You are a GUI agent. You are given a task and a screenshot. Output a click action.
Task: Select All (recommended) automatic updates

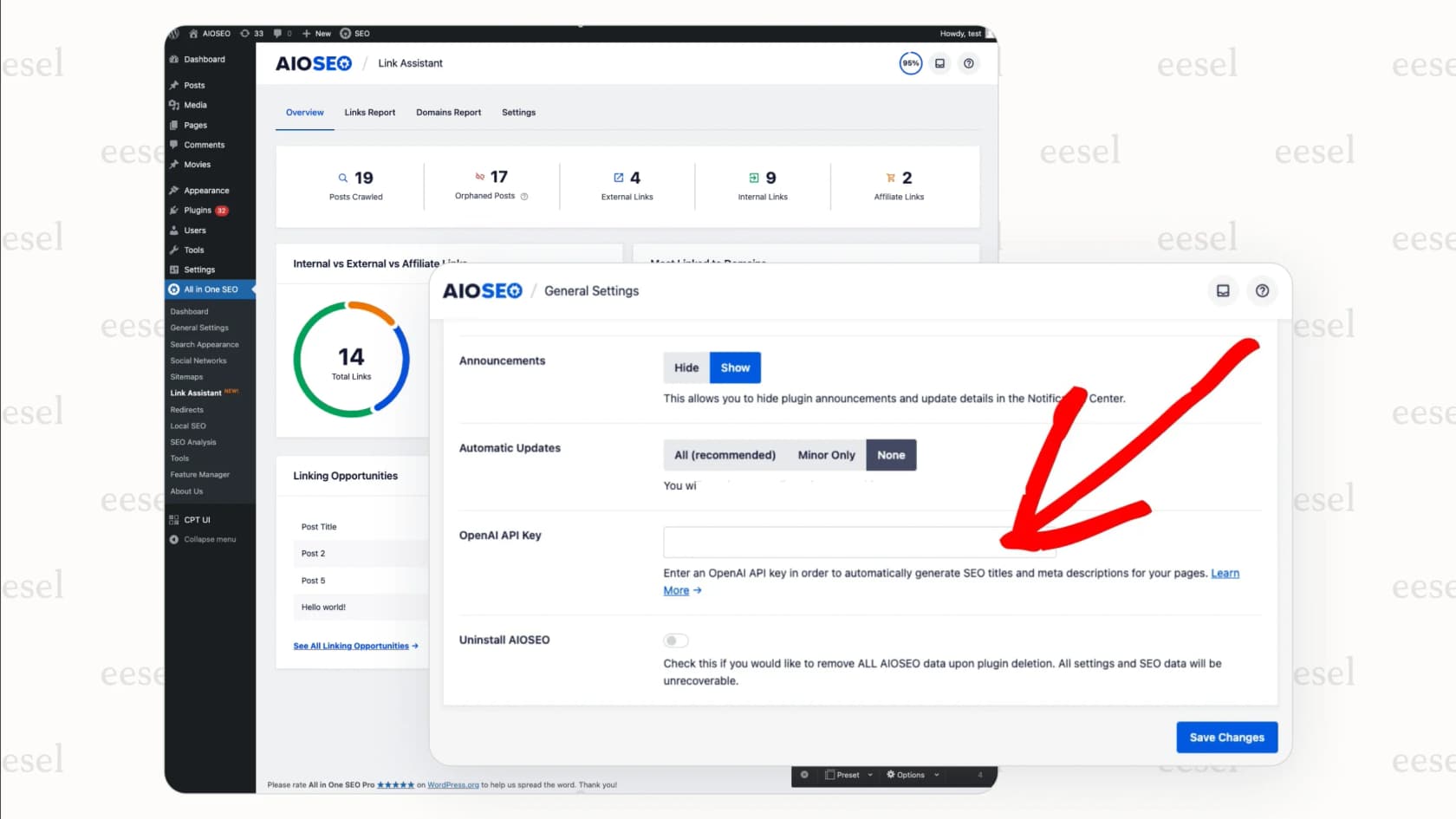725,455
